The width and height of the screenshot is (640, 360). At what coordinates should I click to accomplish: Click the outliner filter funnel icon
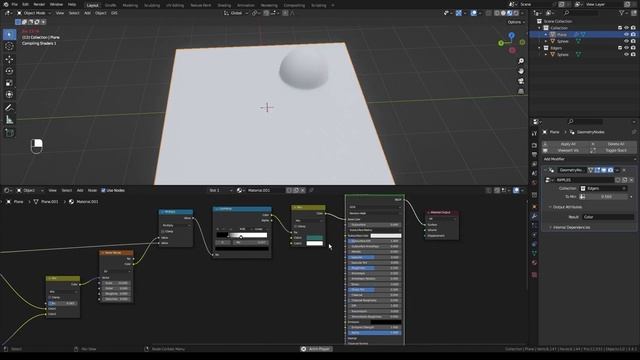622,13
